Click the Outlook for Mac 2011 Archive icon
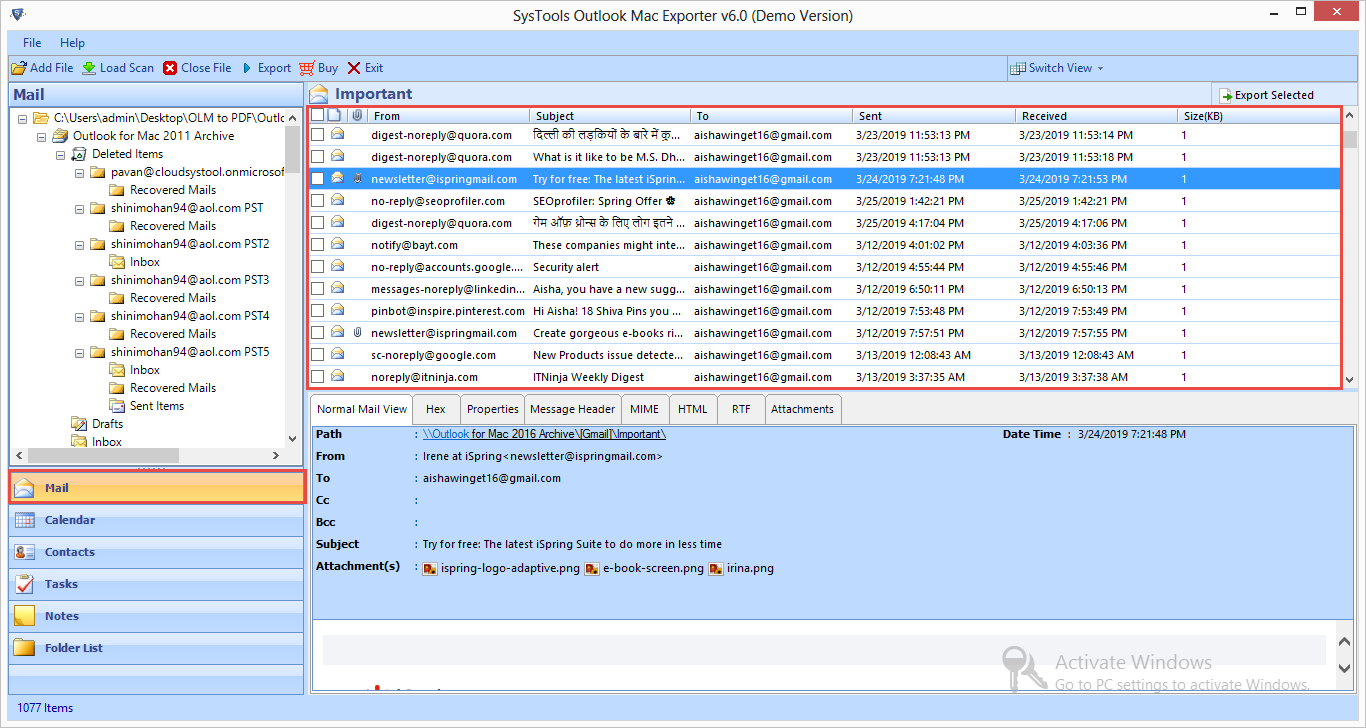The width and height of the screenshot is (1366, 728). click(60, 136)
